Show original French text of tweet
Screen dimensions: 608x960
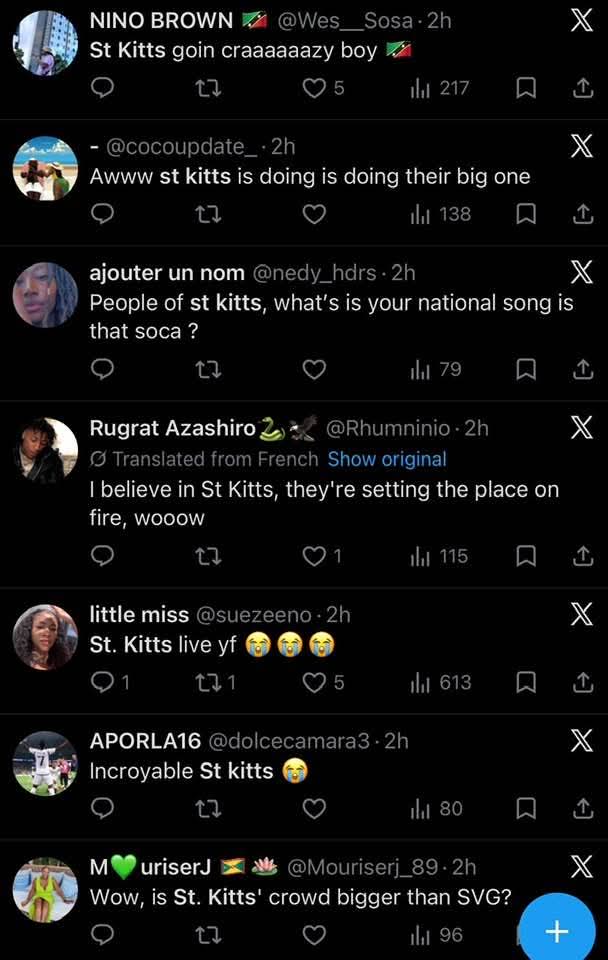pos(387,459)
